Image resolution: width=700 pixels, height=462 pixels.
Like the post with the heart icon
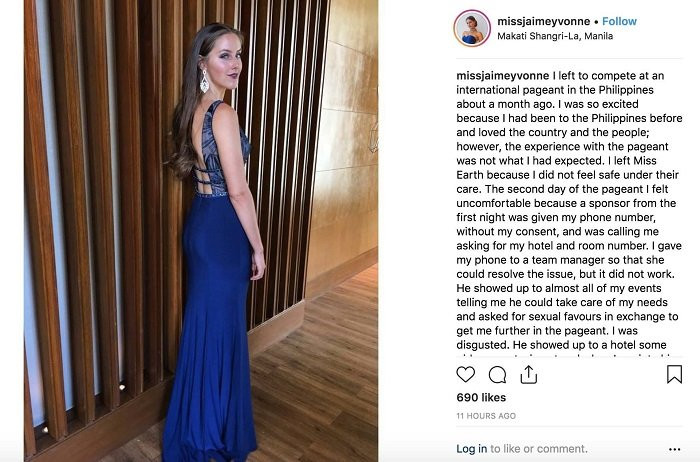[x=466, y=375]
